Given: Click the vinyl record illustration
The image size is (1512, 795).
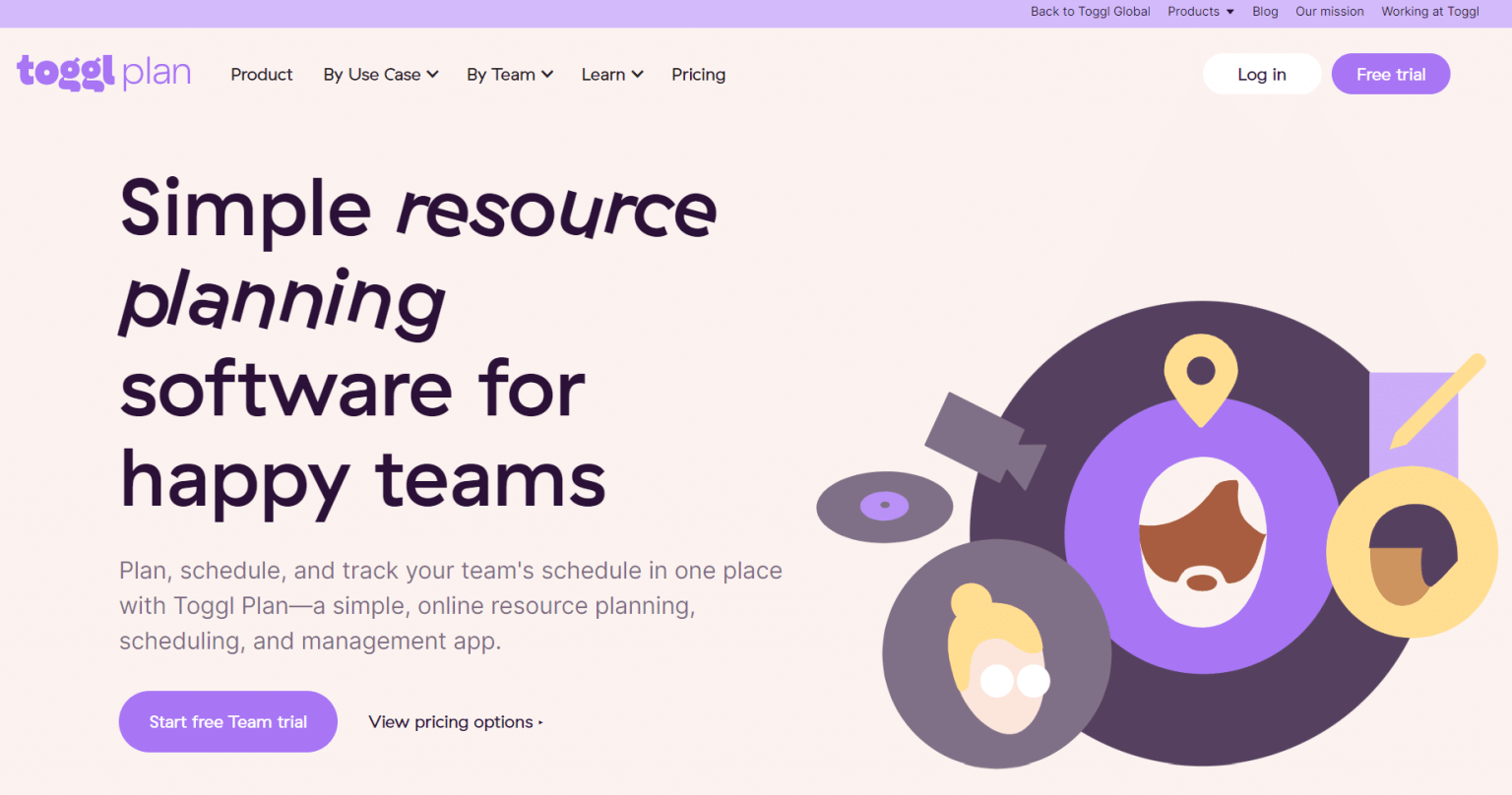Looking at the screenshot, I should click(x=883, y=505).
